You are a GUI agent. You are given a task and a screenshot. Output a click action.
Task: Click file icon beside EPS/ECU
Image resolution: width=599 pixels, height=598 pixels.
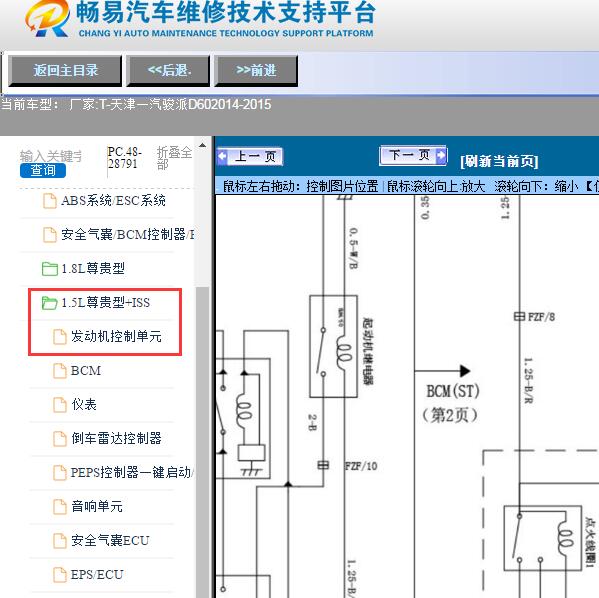(x=60, y=575)
